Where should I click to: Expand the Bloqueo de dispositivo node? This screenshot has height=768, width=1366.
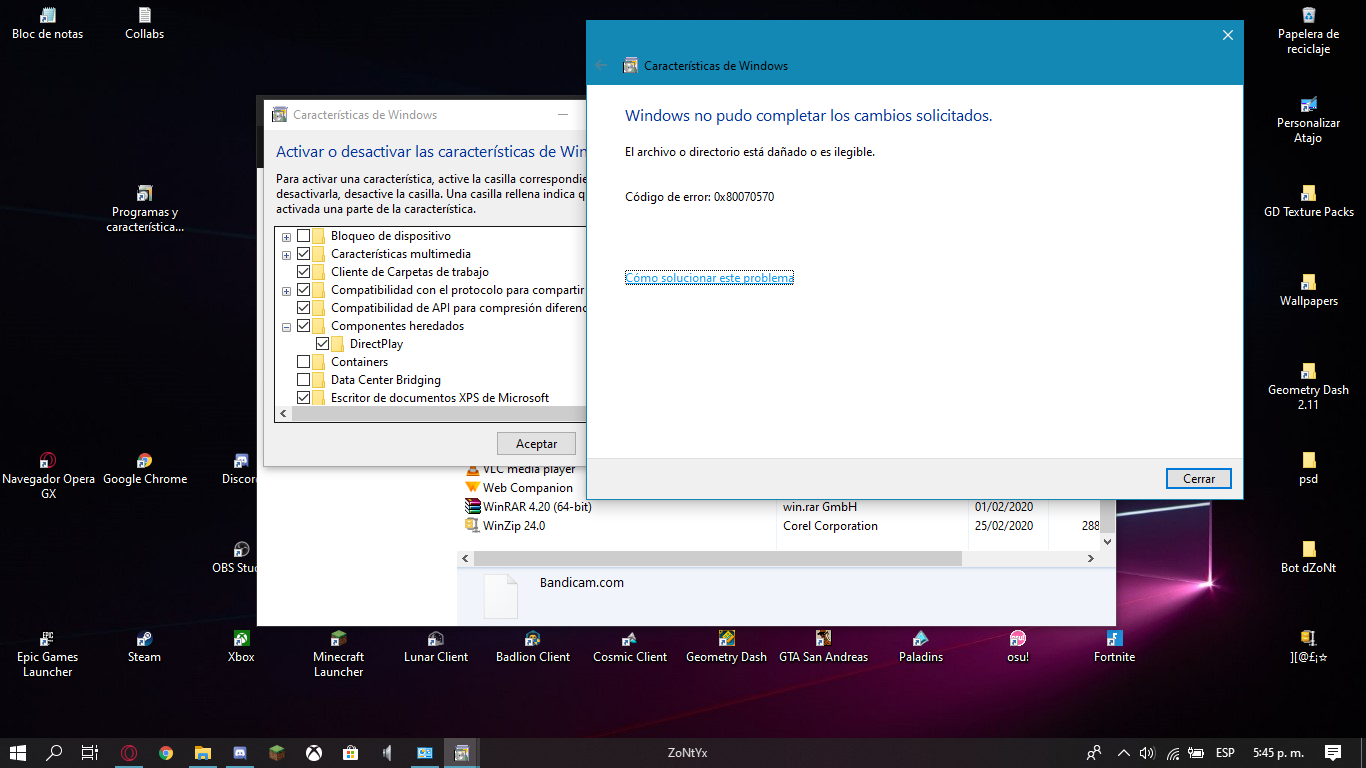tap(286, 237)
